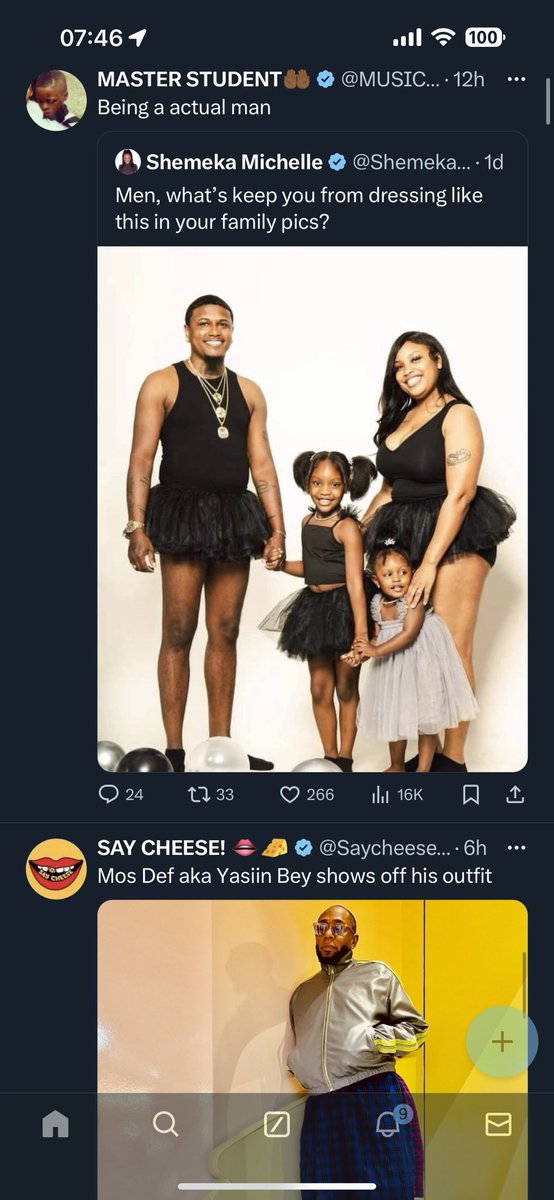Viewport: 554px width, 1200px height.
Task: Bookmark MASTER STUDENT's tweet
Action: [471, 794]
